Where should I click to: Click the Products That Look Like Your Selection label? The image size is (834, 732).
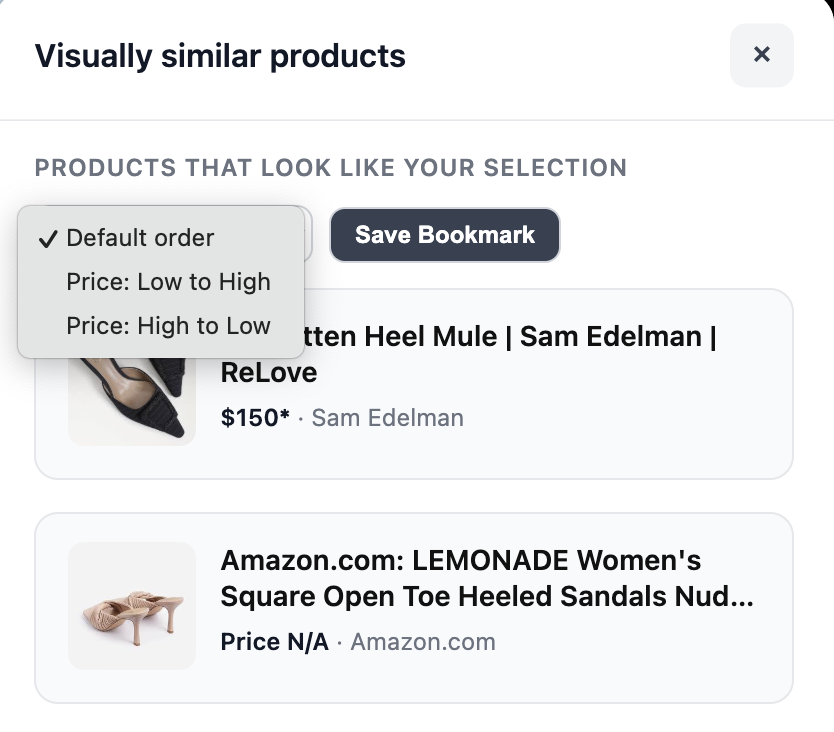(330, 167)
